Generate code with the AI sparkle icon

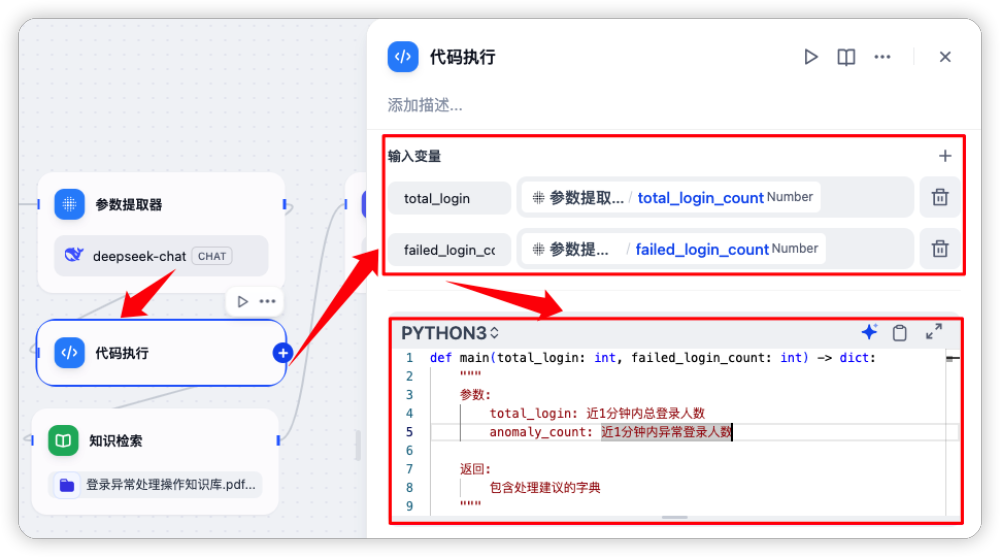869,332
